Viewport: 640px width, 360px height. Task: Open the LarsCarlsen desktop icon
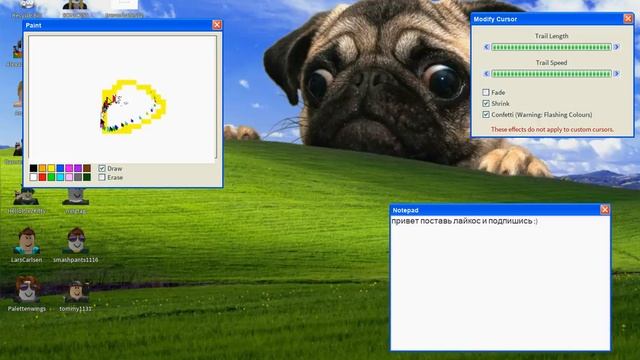coord(27,245)
